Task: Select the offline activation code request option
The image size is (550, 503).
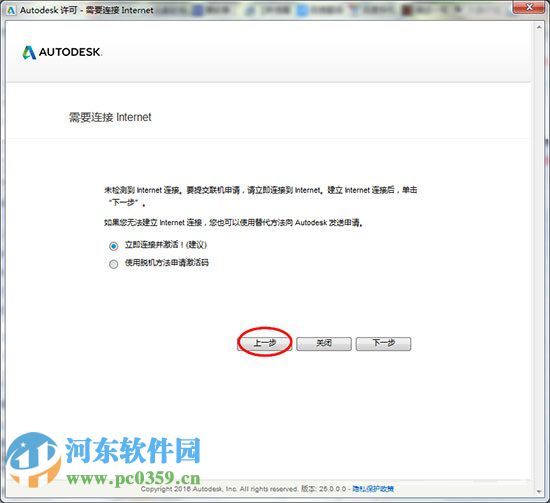Action: pos(113,264)
